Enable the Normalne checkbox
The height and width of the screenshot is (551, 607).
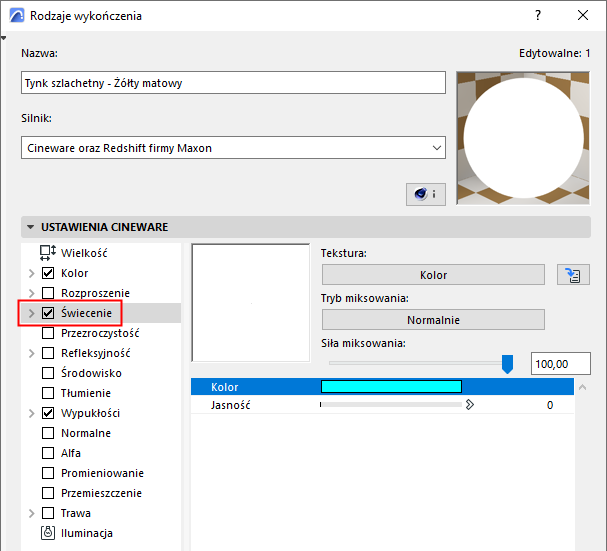[48, 433]
